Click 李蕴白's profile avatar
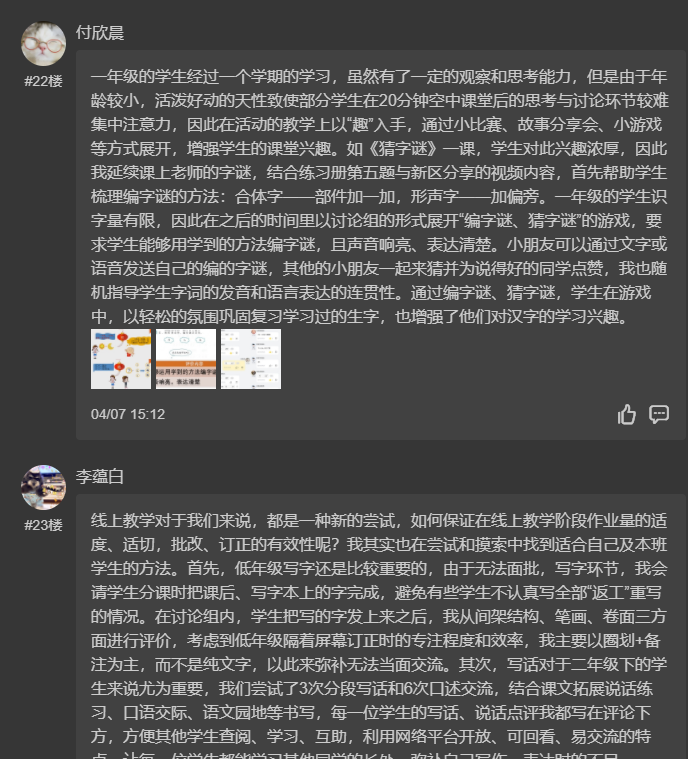The image size is (688, 759). pyautogui.click(x=44, y=487)
